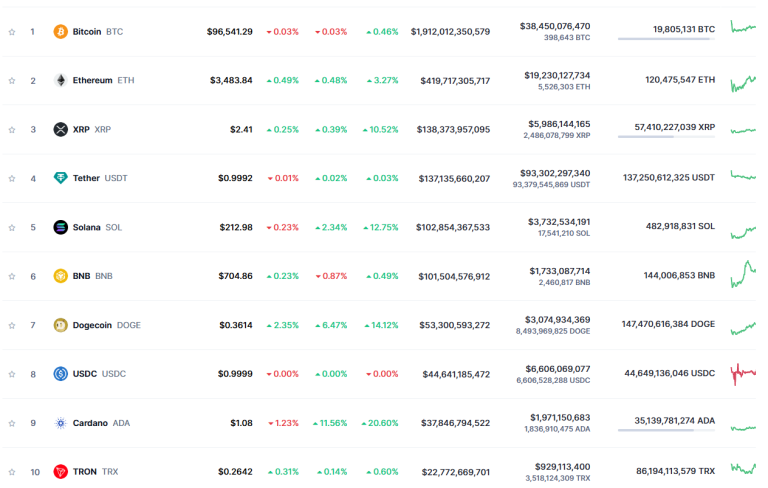Image resolution: width=768 pixels, height=488 pixels.
Task: Click the Bitcoin circulating supply progress bar
Action: [666, 39]
